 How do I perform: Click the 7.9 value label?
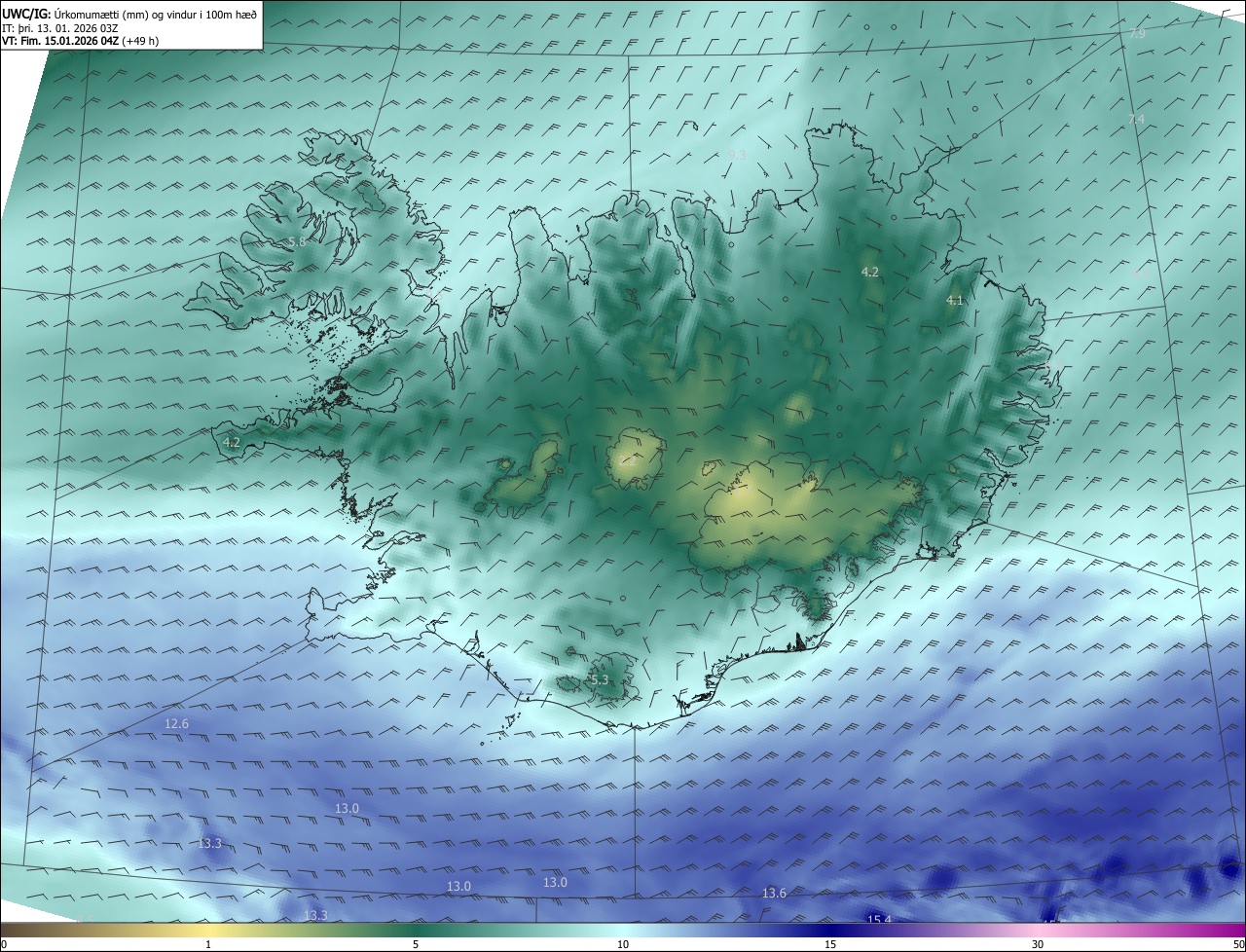(x=1137, y=33)
